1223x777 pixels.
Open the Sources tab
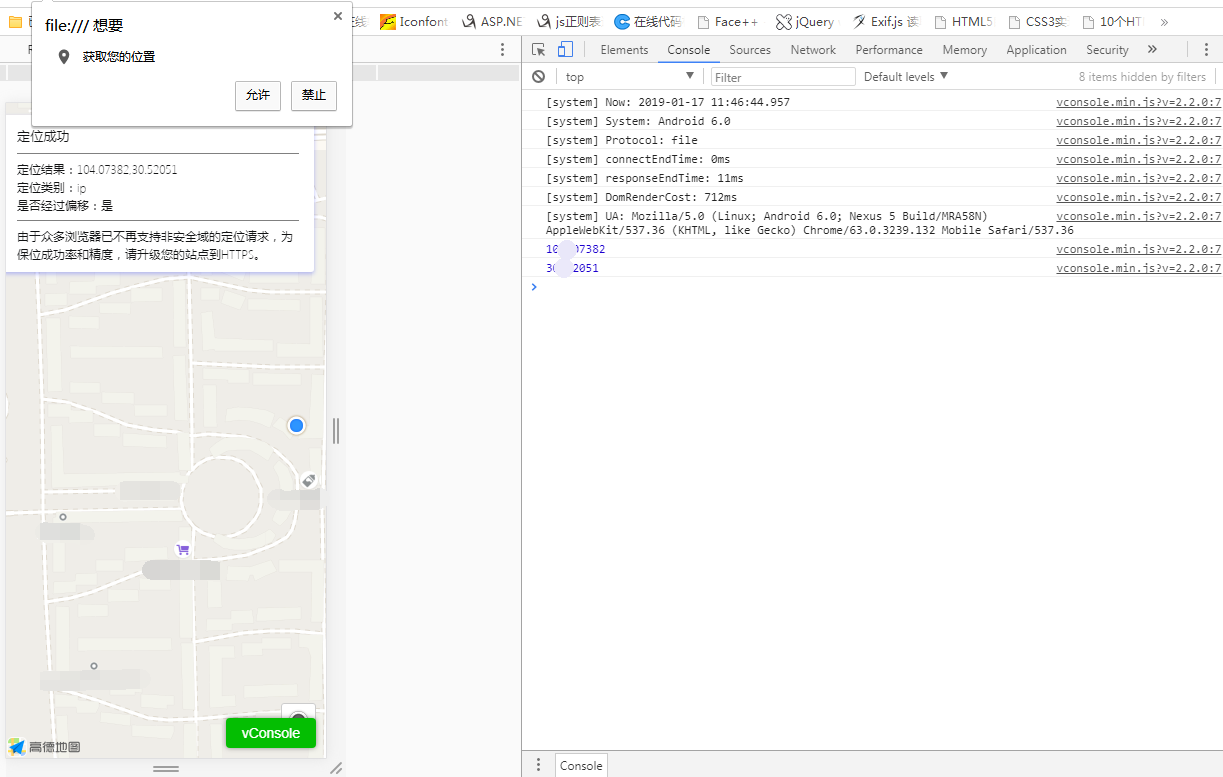(x=750, y=50)
